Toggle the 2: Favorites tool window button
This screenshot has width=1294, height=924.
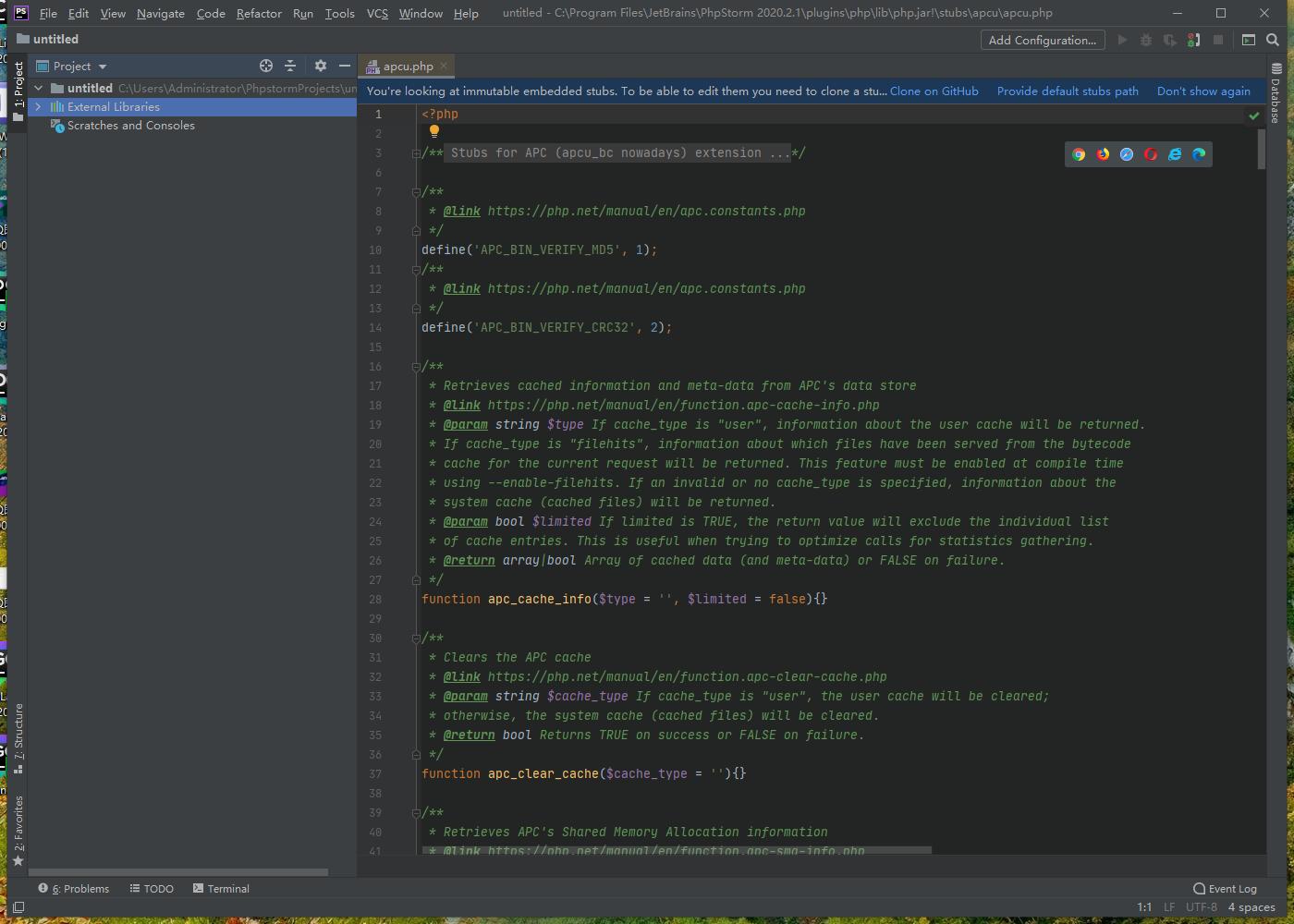point(18,831)
